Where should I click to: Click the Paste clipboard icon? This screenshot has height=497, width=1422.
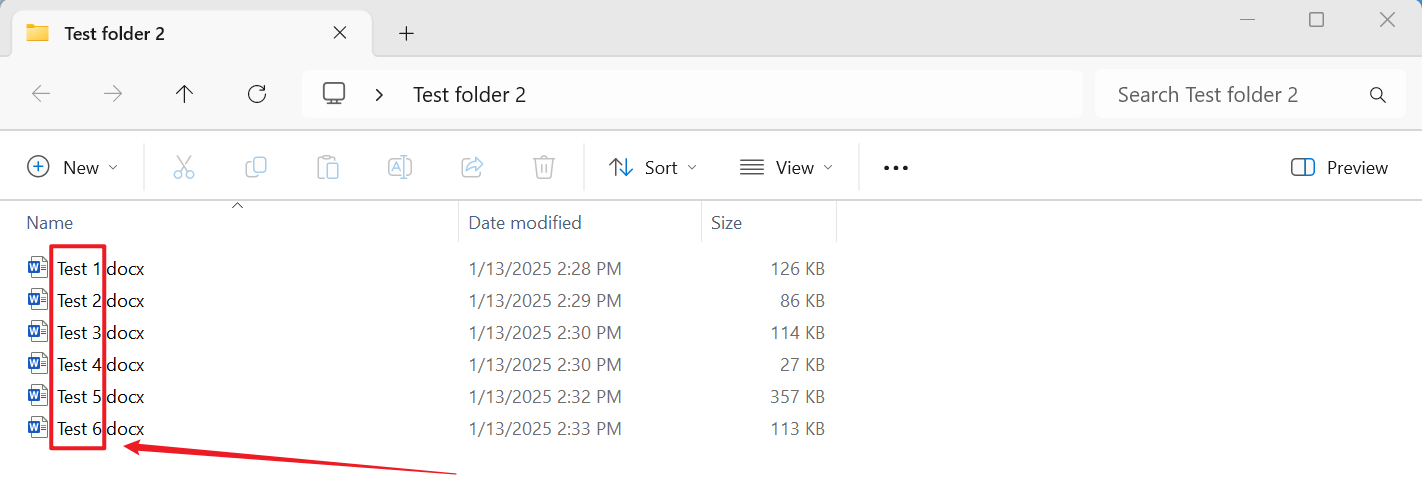click(328, 168)
